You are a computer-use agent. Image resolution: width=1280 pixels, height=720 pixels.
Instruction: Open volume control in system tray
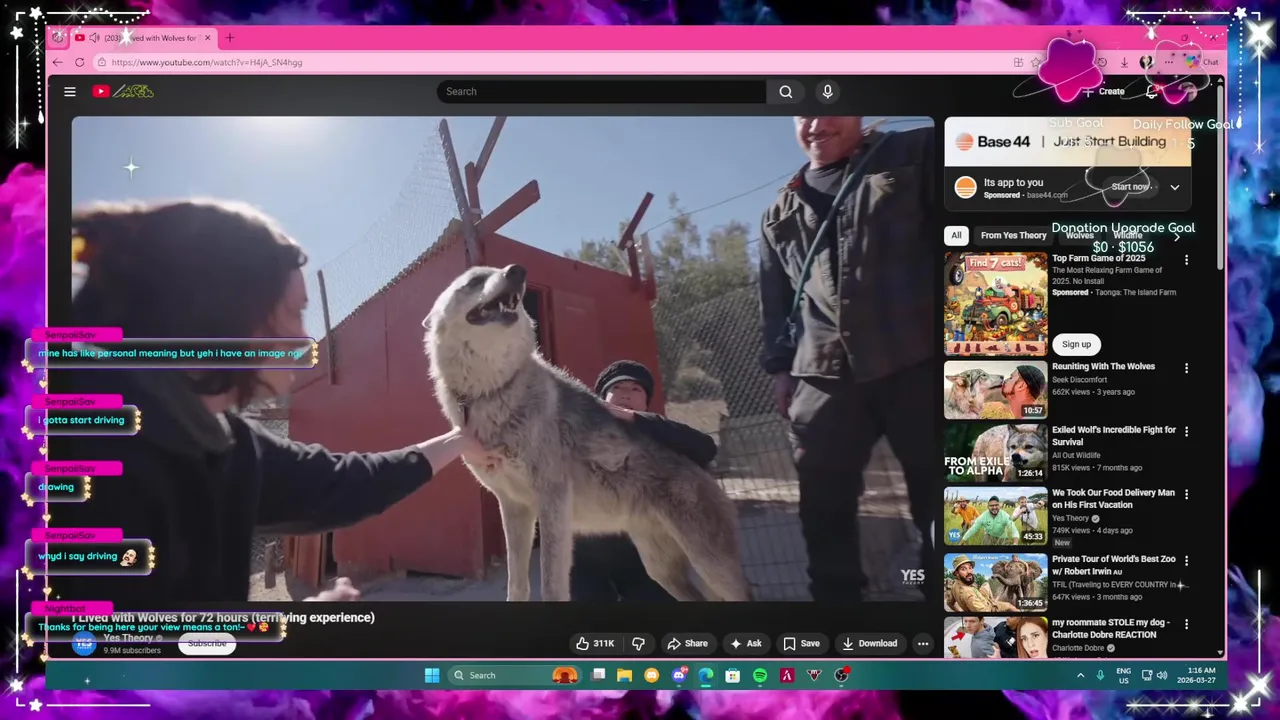point(1161,675)
